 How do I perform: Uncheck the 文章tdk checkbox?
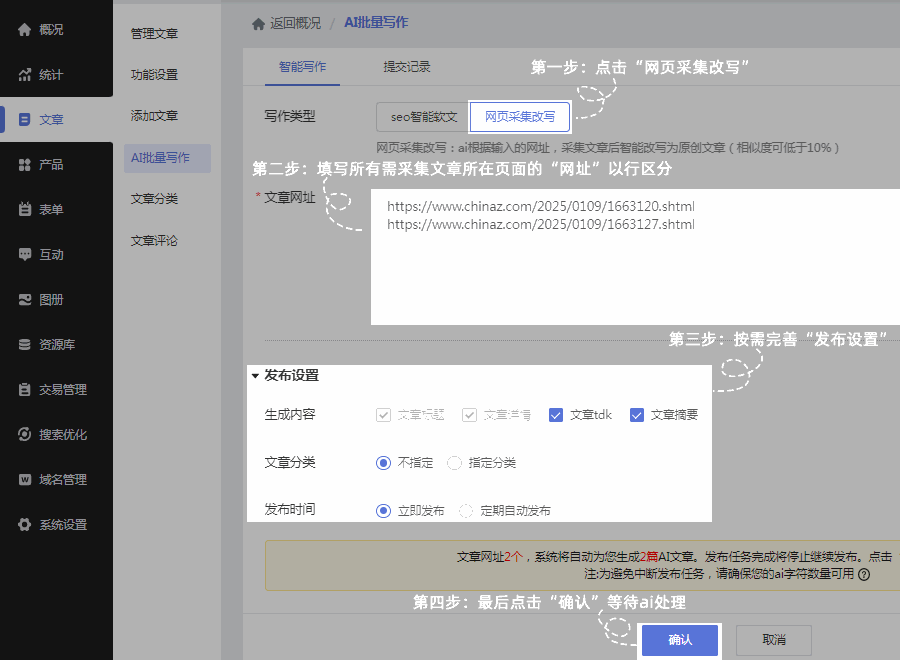click(556, 415)
